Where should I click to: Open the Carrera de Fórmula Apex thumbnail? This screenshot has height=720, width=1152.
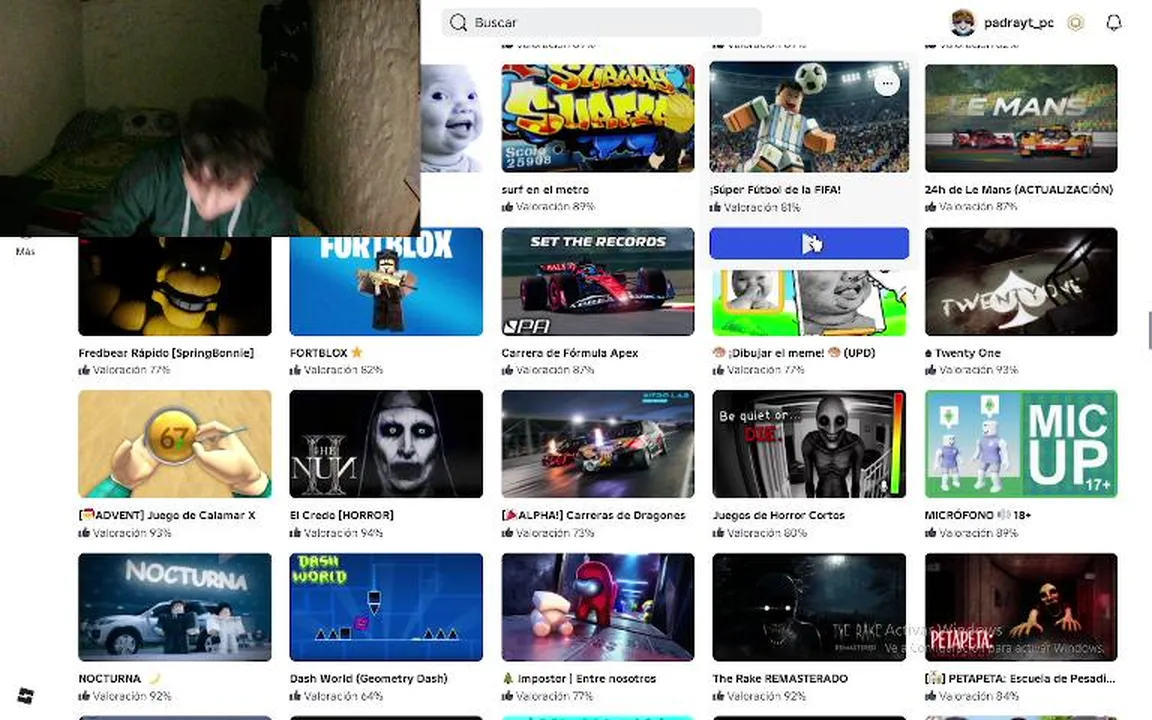point(597,281)
